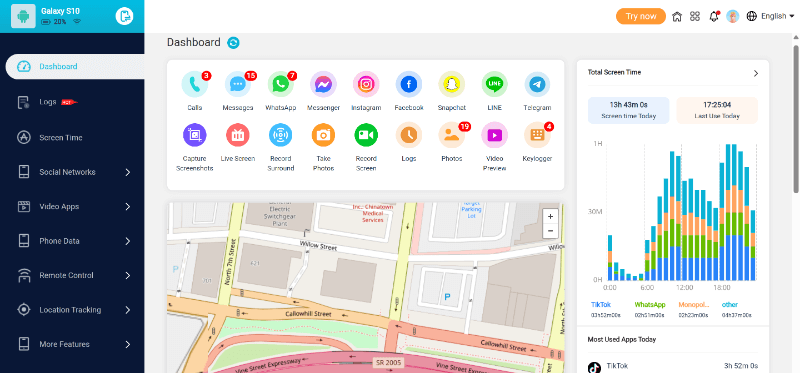Click the SR 2005 road label on the map
The image size is (800, 373).
click(x=388, y=363)
